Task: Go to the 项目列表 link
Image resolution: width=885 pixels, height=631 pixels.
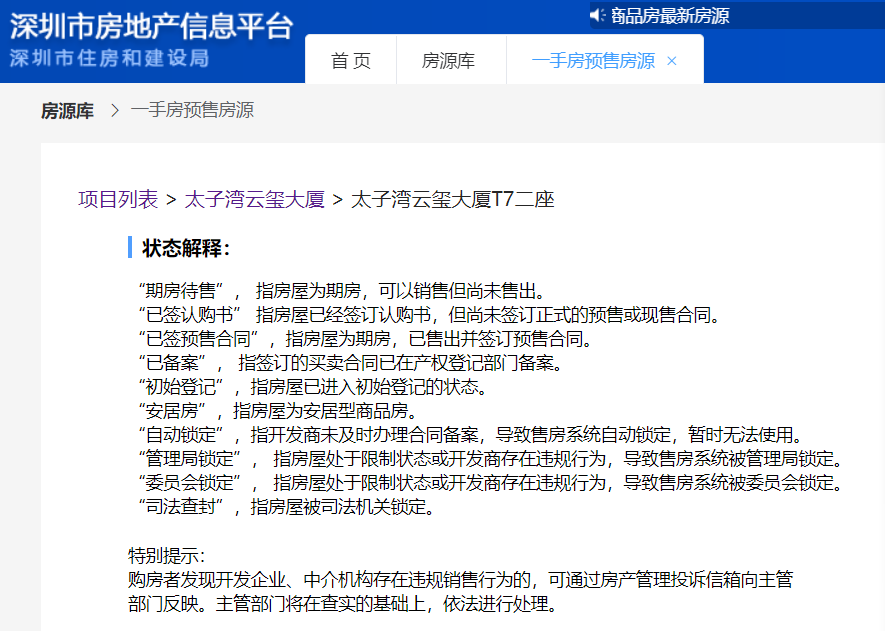Action: pyautogui.click(x=118, y=199)
